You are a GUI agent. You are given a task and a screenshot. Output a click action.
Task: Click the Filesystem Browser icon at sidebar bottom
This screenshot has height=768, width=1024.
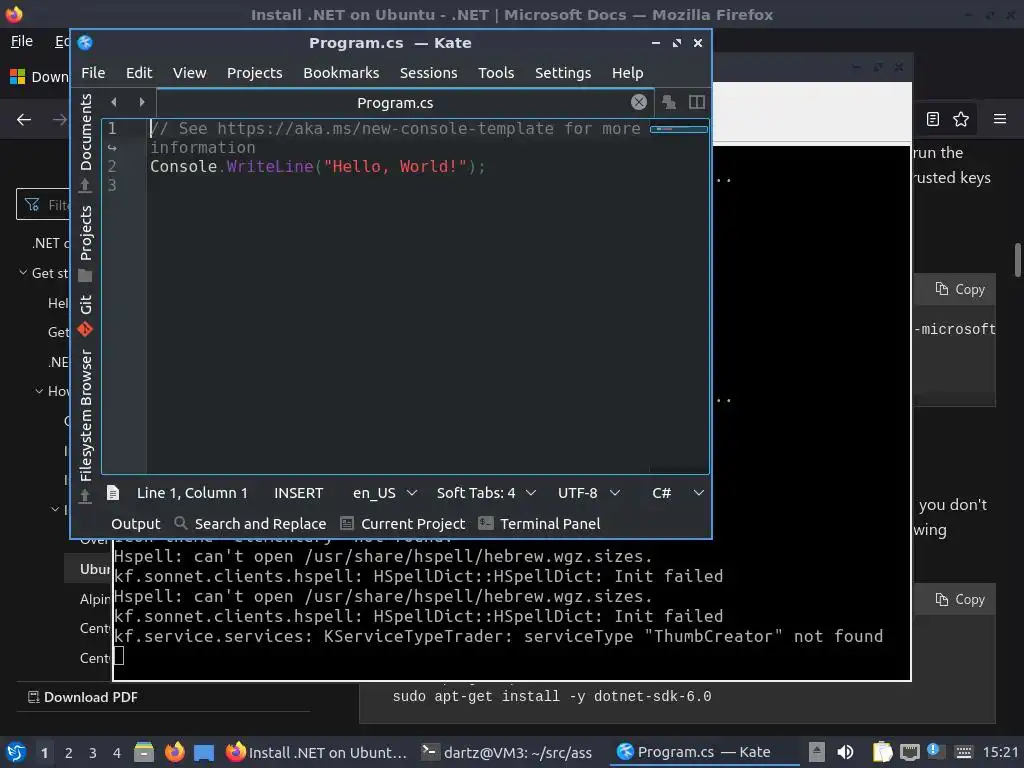[x=85, y=496]
